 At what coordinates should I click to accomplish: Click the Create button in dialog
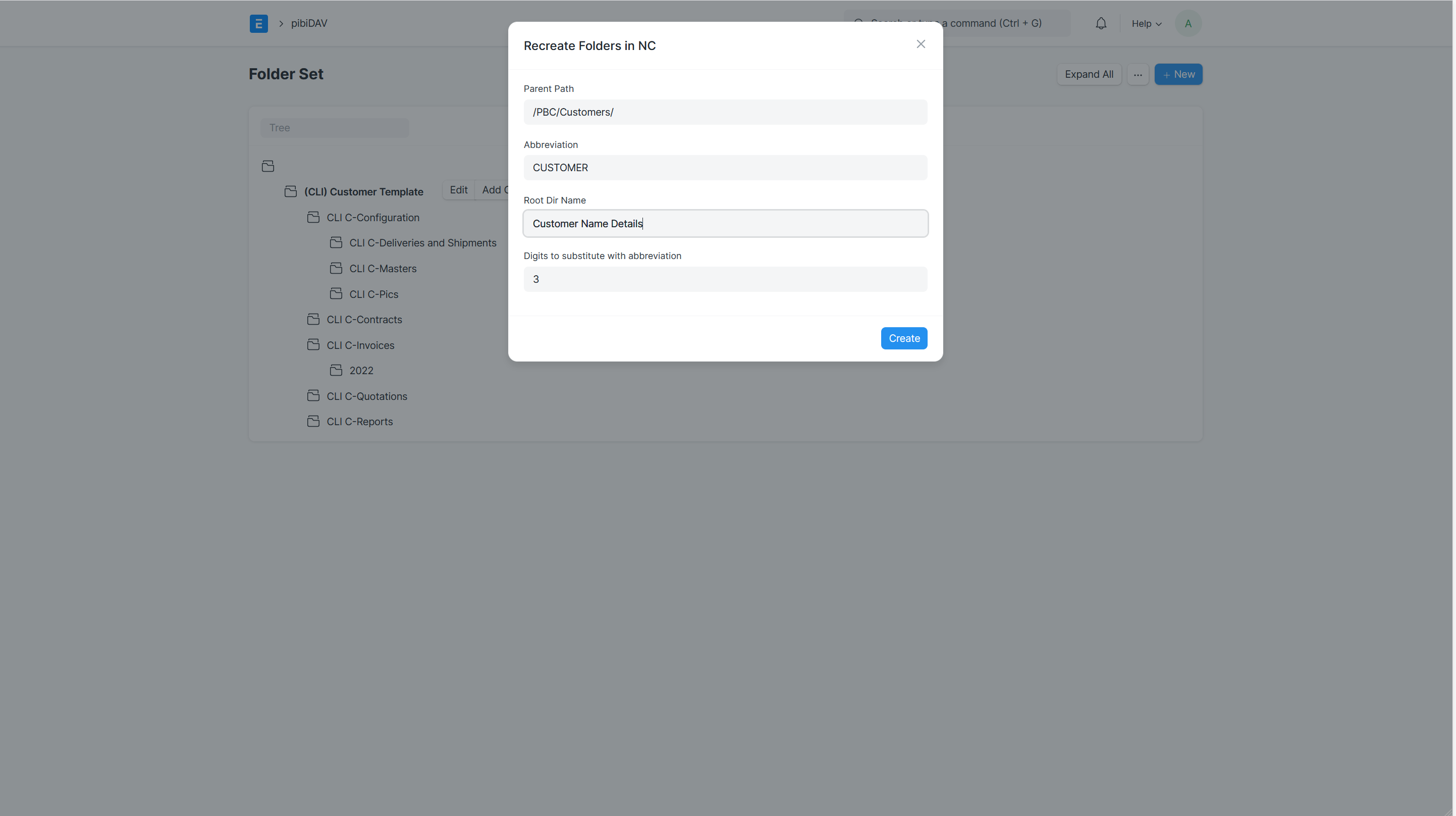[903, 338]
